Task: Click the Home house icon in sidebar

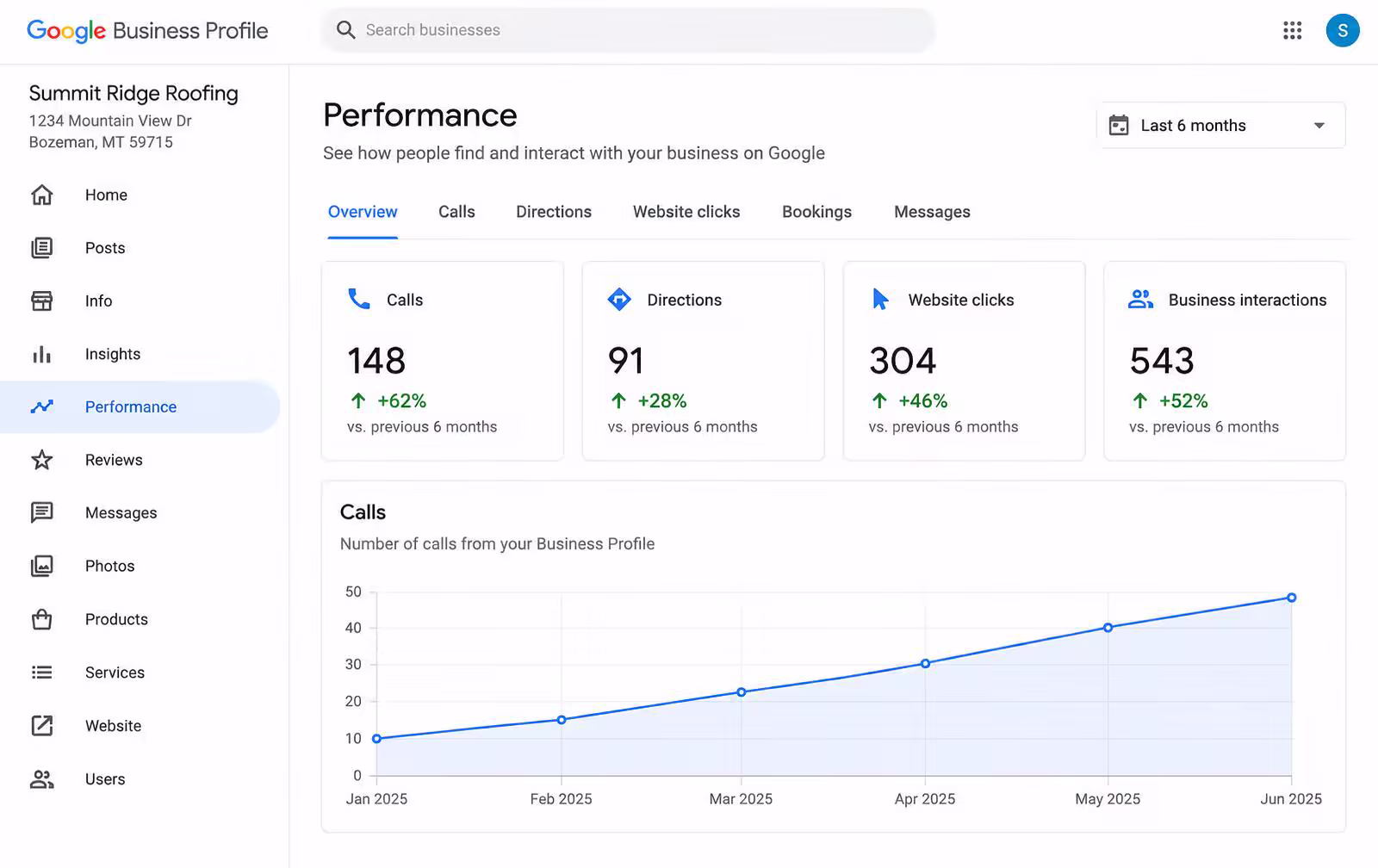Action: coord(41,195)
